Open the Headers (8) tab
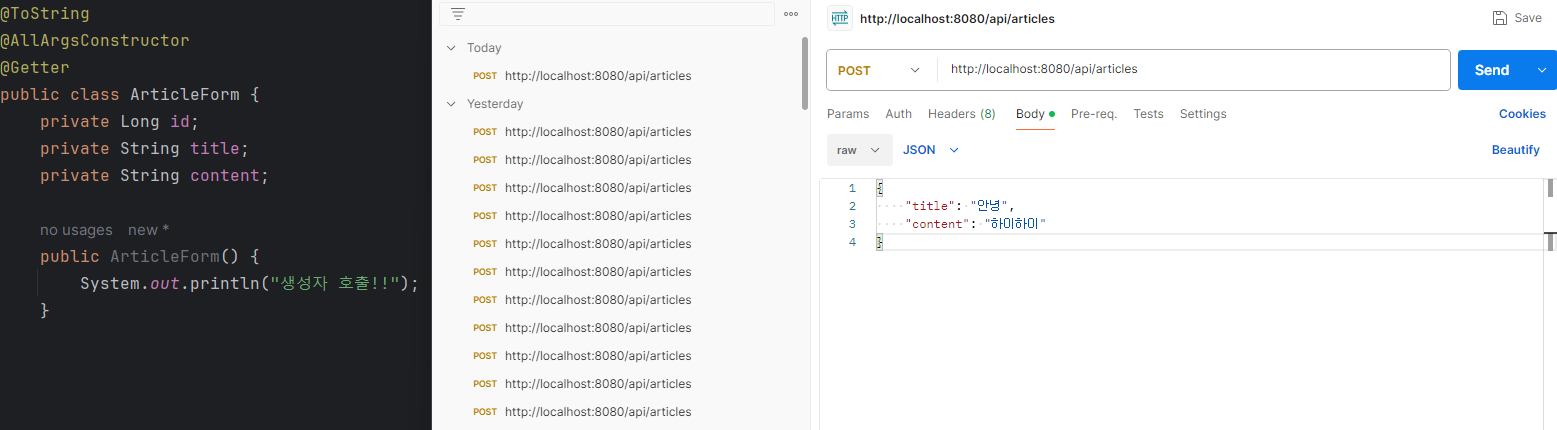This screenshot has height=430, width=1557. coord(961,114)
